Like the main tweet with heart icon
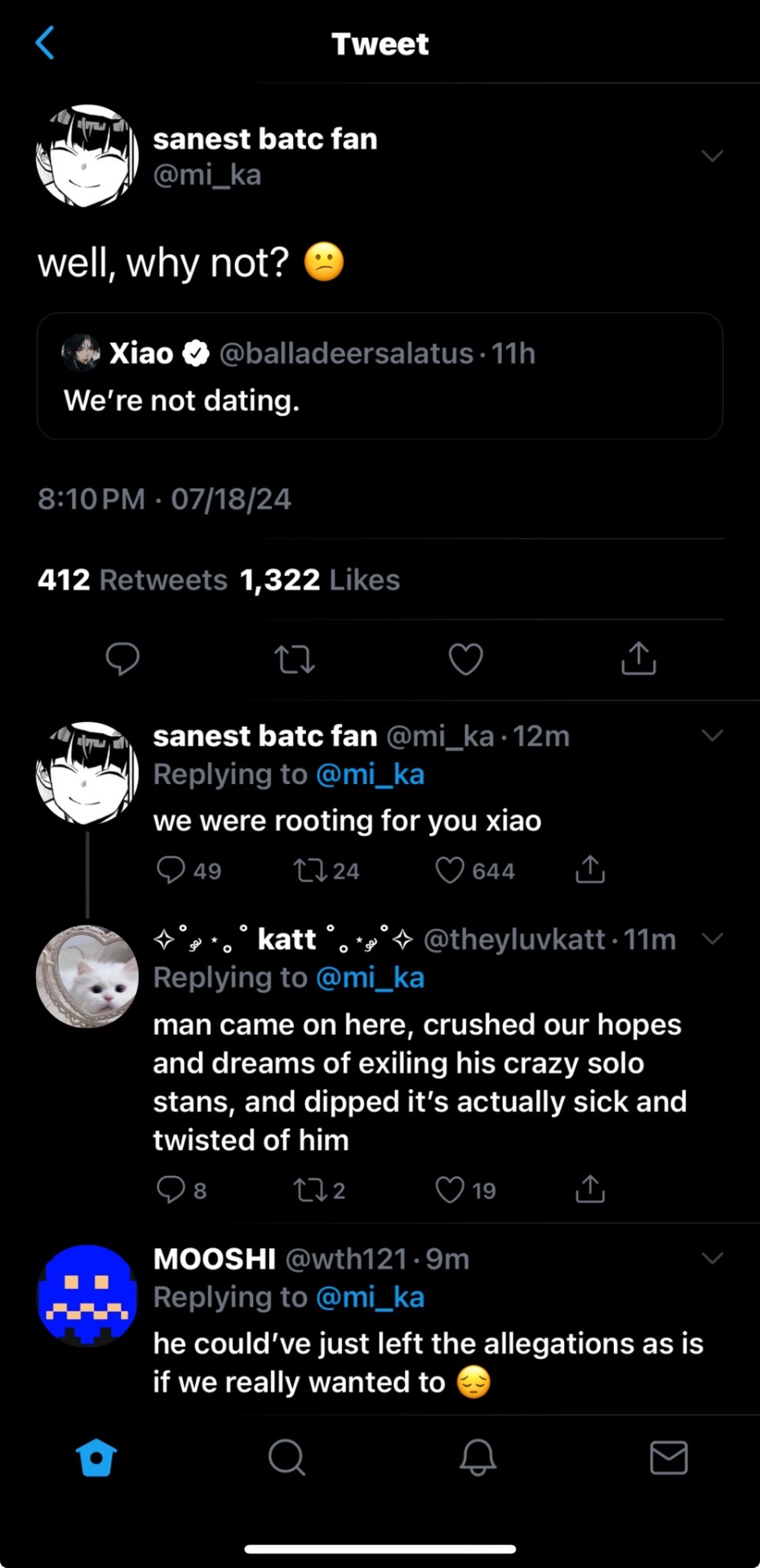 point(466,659)
